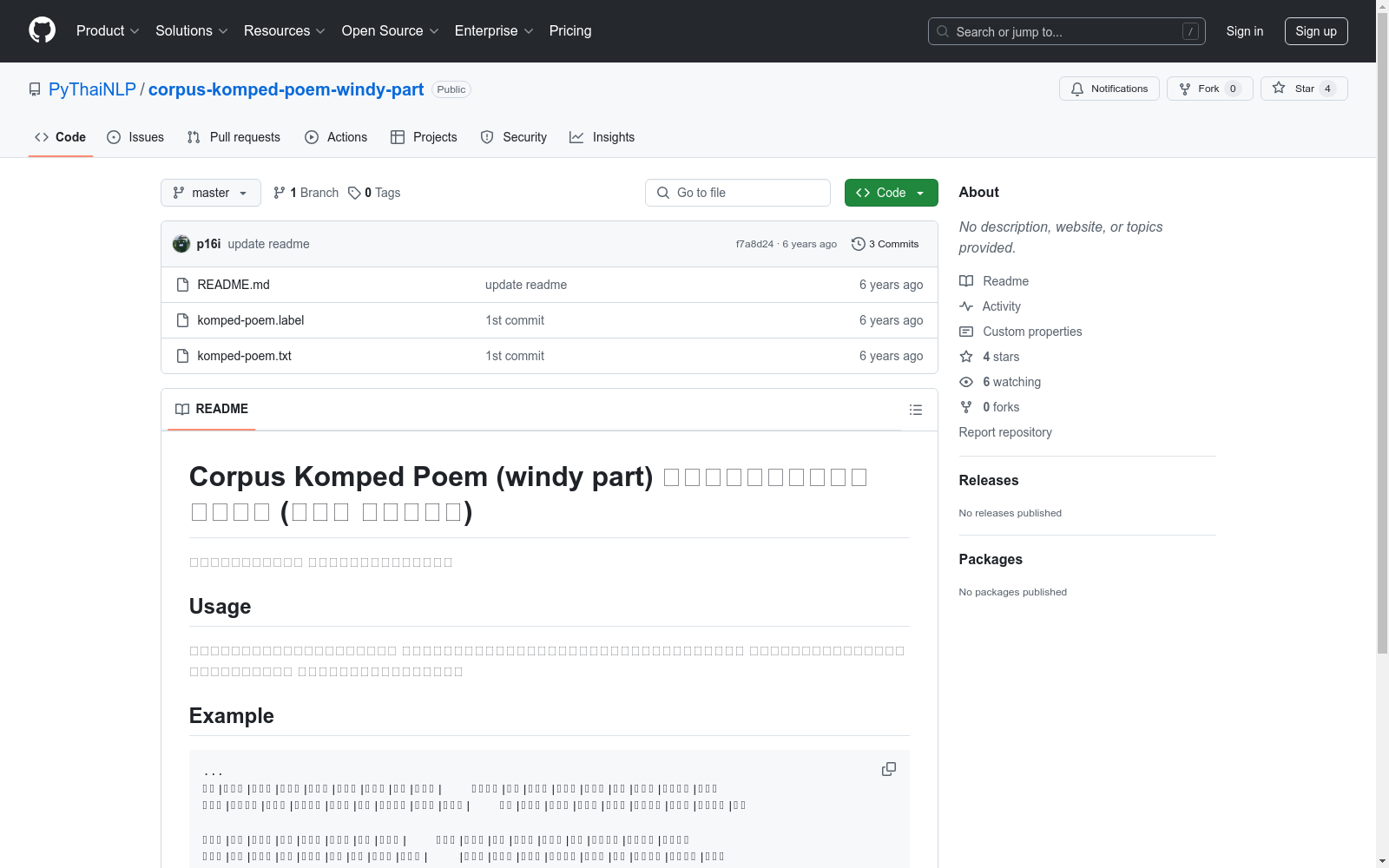1389x868 pixels.
Task: Open the PyThaiNLP organization link
Action: [92, 89]
